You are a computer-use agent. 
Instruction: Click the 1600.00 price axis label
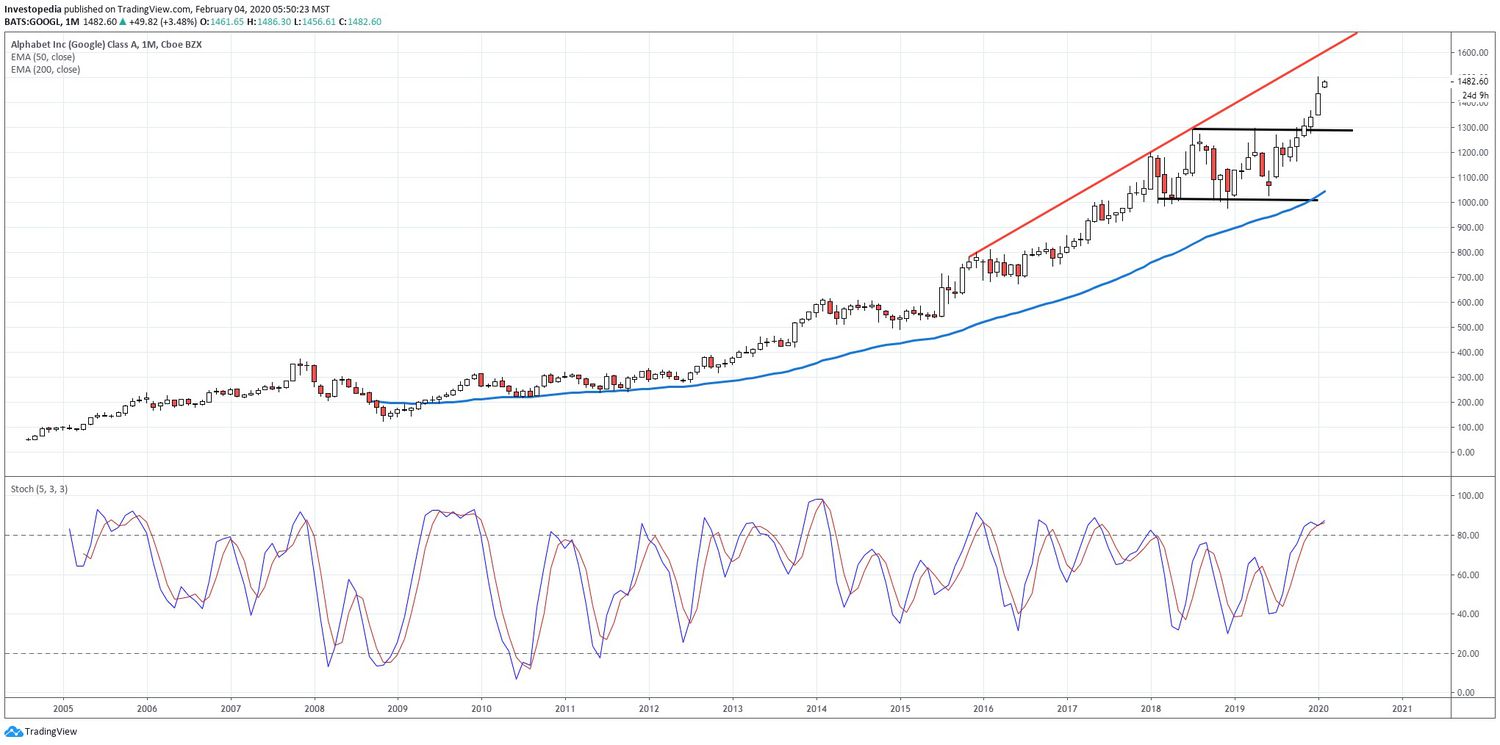pos(1475,53)
